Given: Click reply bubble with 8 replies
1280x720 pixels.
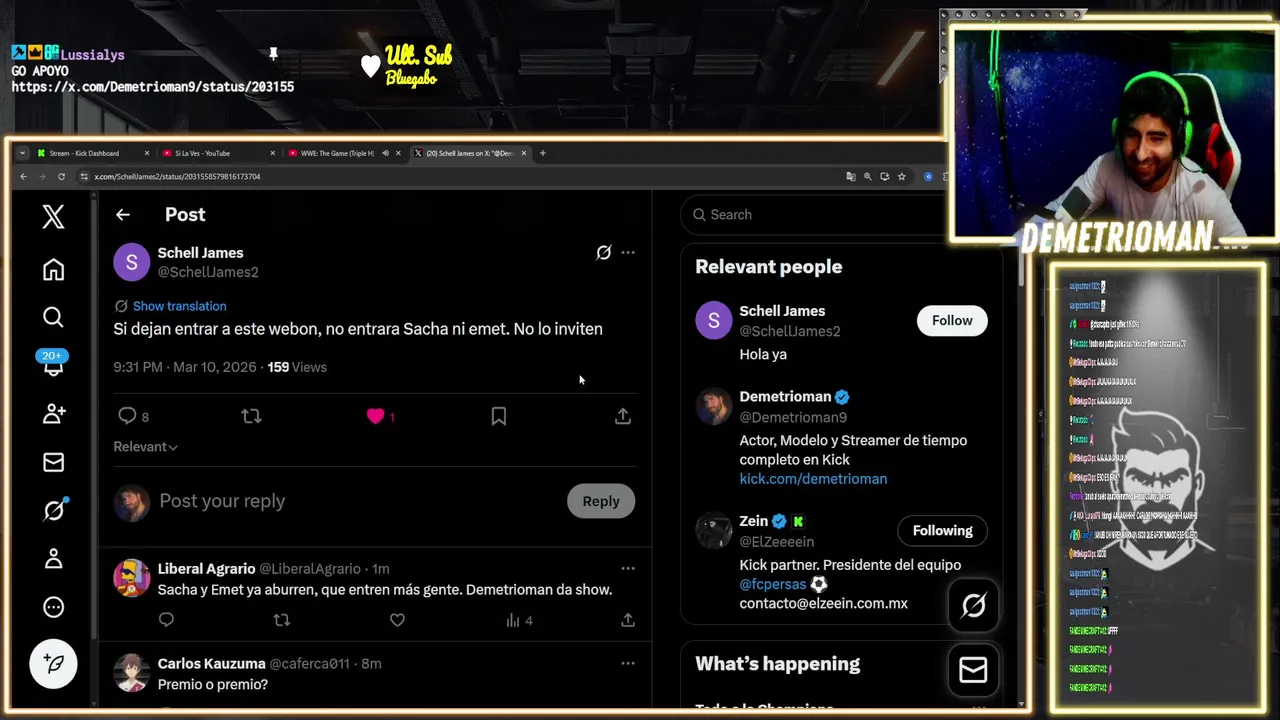Looking at the screenshot, I should pyautogui.click(x=133, y=416).
